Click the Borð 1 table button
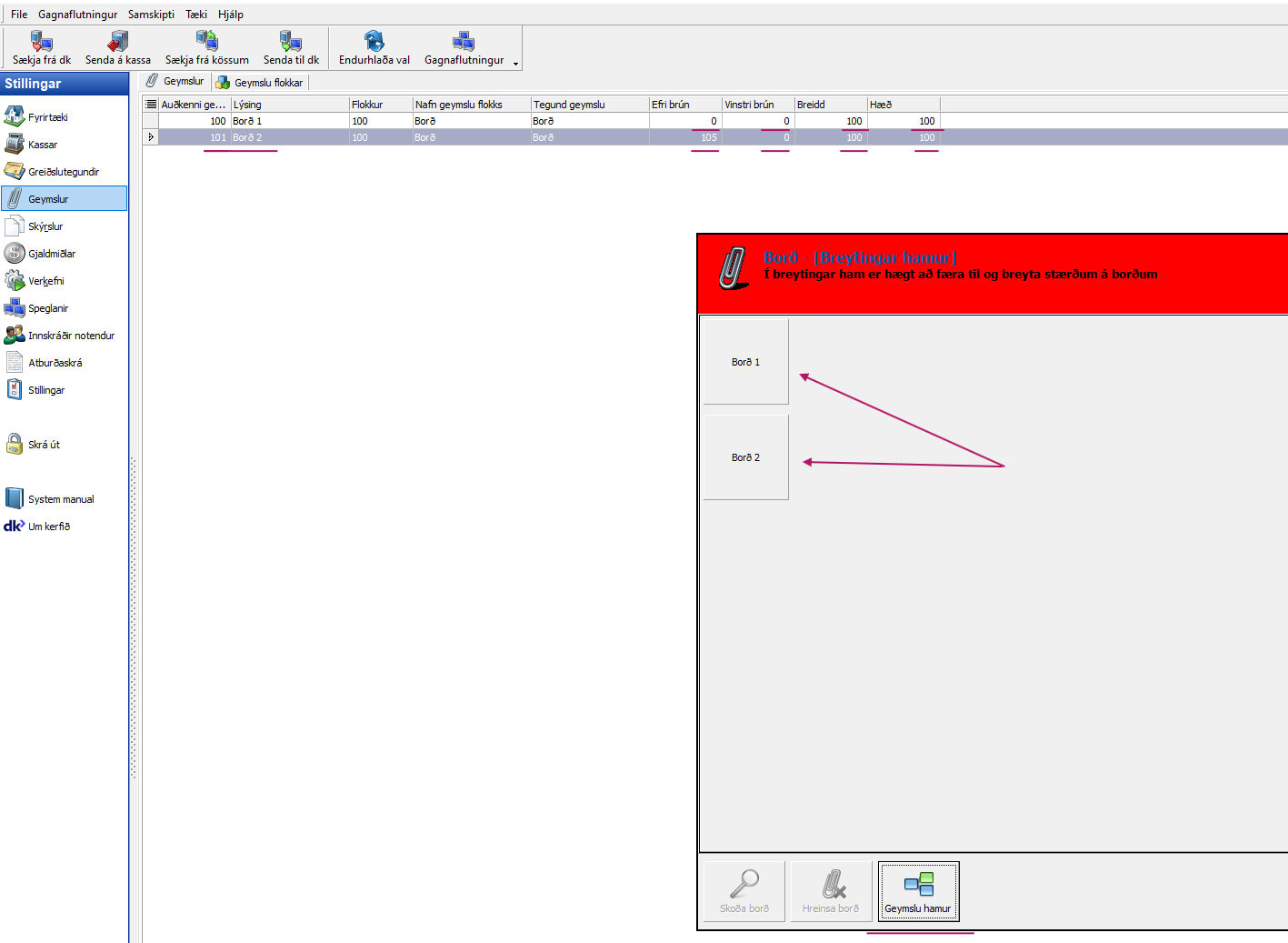 click(x=745, y=362)
